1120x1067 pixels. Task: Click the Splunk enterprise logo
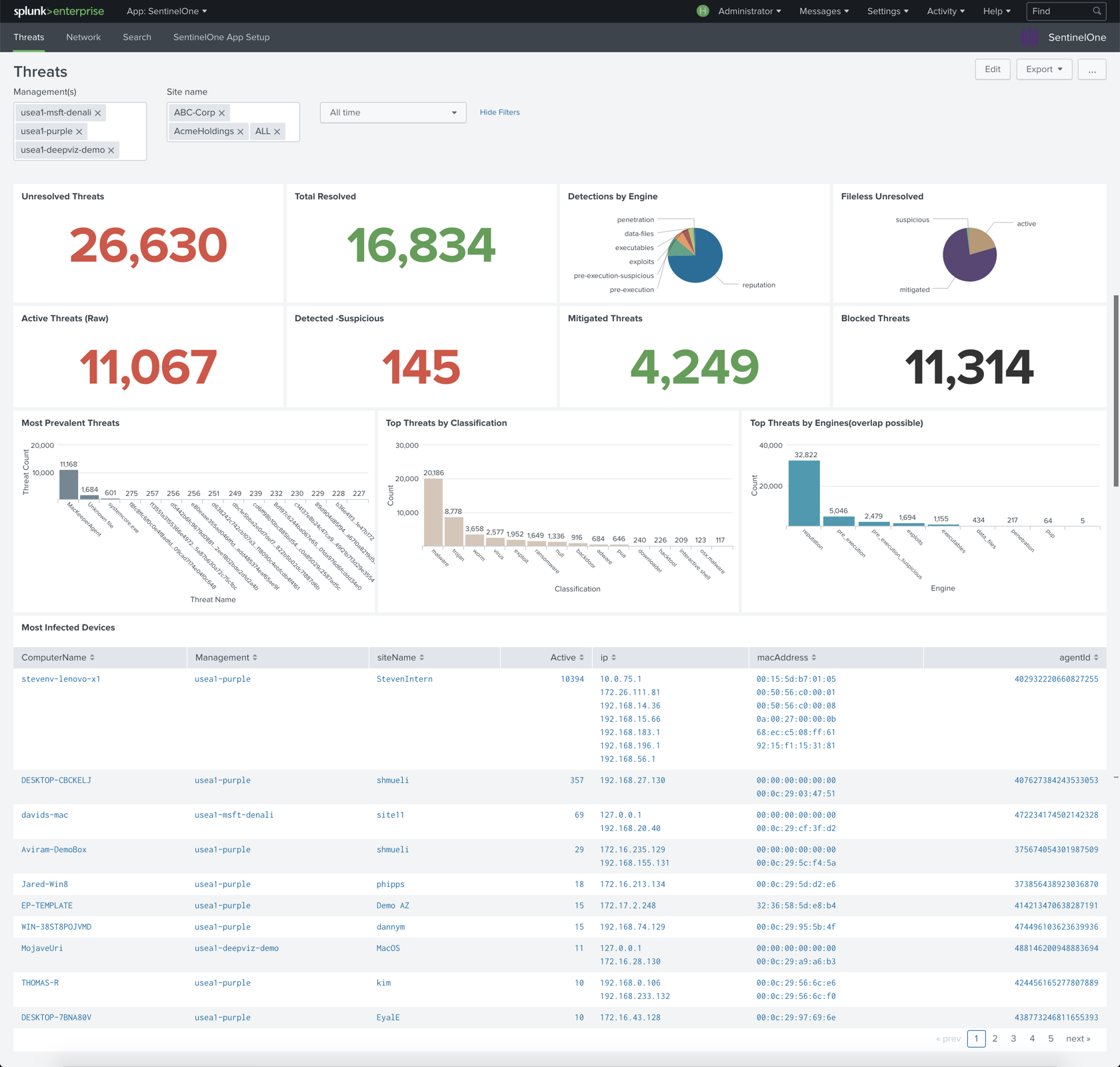[x=59, y=11]
